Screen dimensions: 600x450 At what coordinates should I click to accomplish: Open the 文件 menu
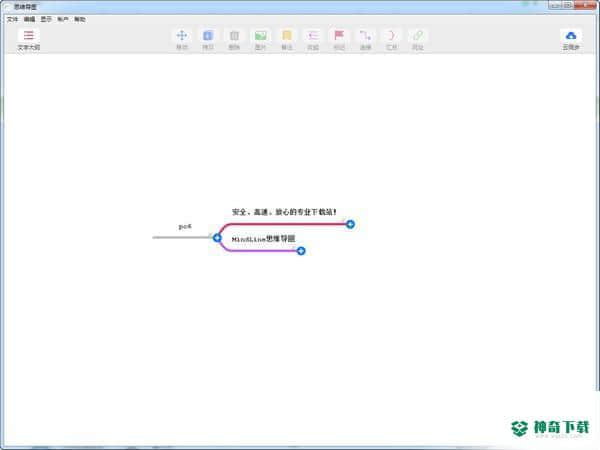(13, 19)
